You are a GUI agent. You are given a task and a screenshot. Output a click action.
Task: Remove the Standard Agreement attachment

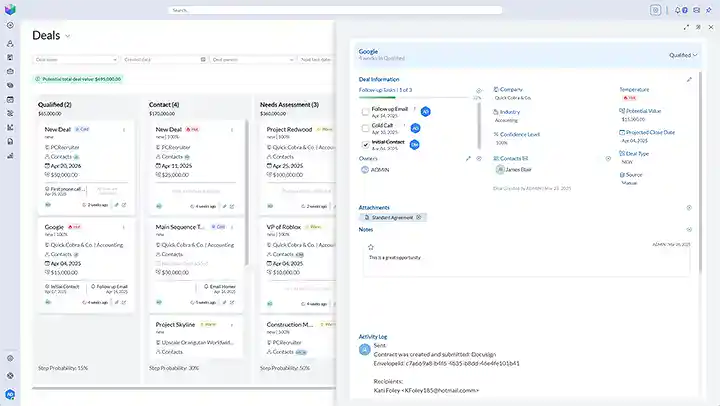tap(419, 217)
